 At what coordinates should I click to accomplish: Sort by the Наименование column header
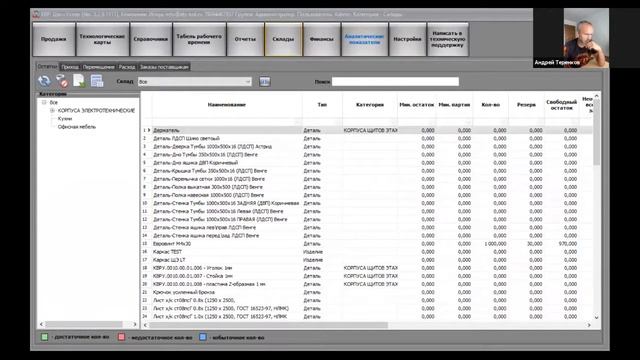(x=227, y=105)
